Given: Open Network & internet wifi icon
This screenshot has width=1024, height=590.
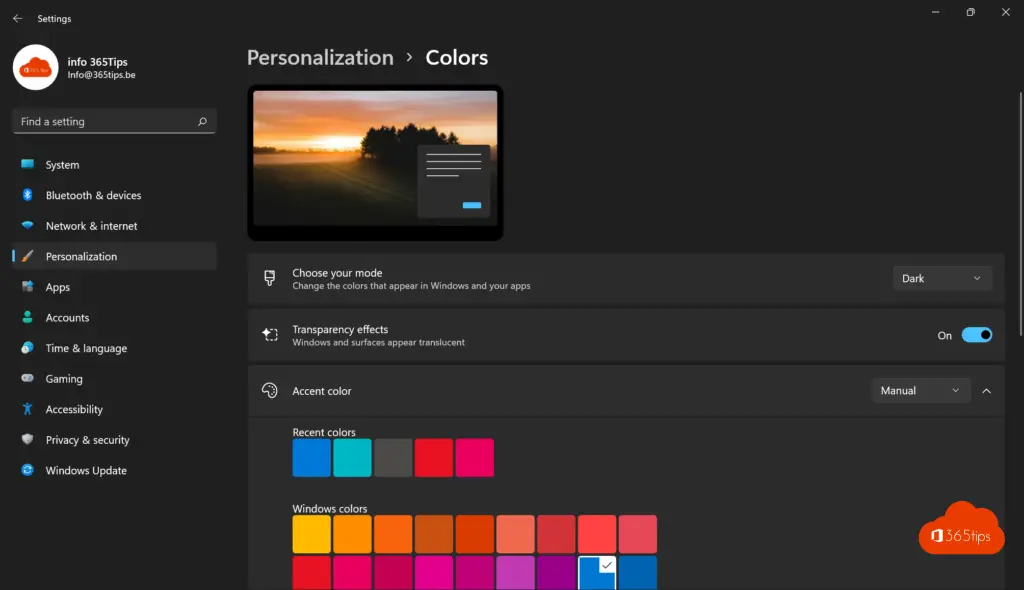Looking at the screenshot, I should [x=27, y=225].
